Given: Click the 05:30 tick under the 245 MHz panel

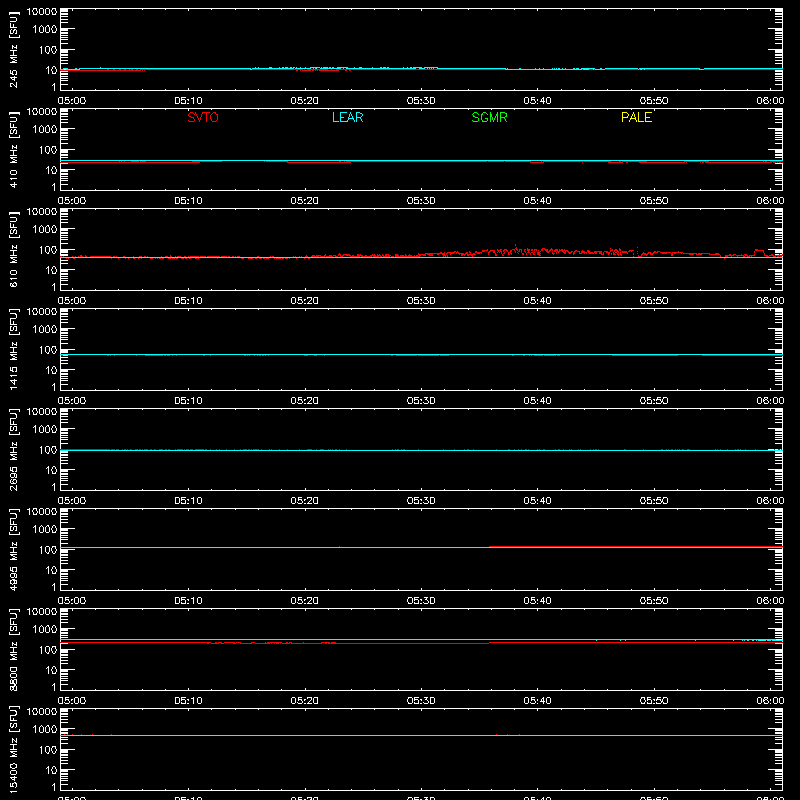Looking at the screenshot, I should 421,101.
